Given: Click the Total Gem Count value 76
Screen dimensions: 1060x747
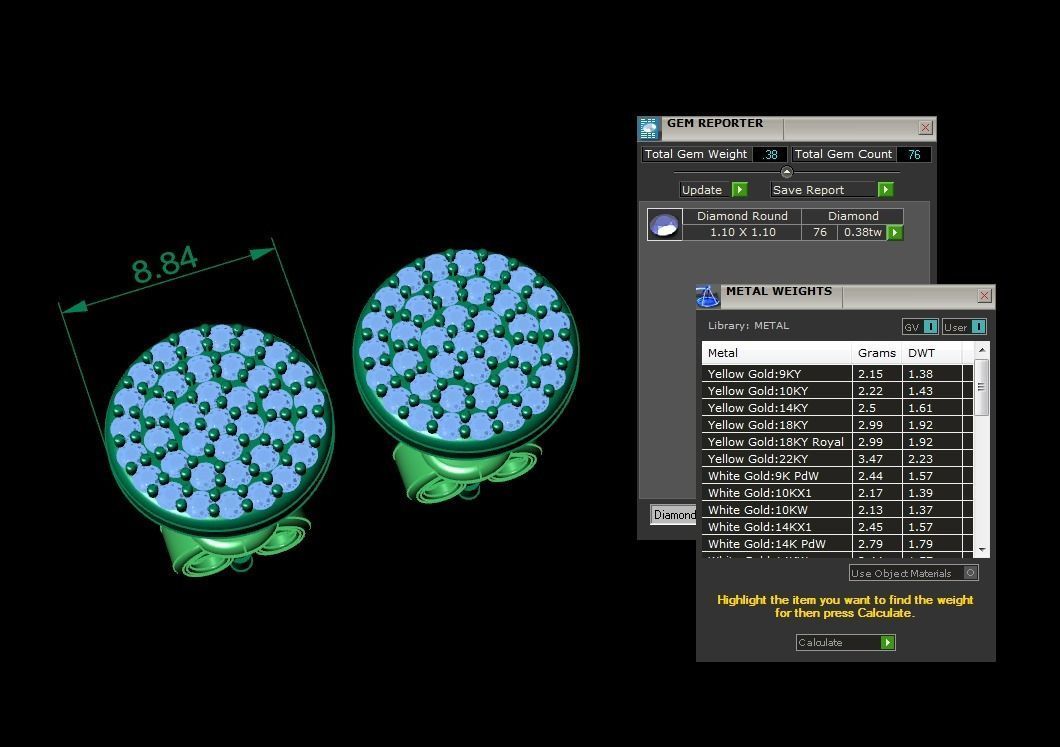Looking at the screenshot, I should coord(914,154).
